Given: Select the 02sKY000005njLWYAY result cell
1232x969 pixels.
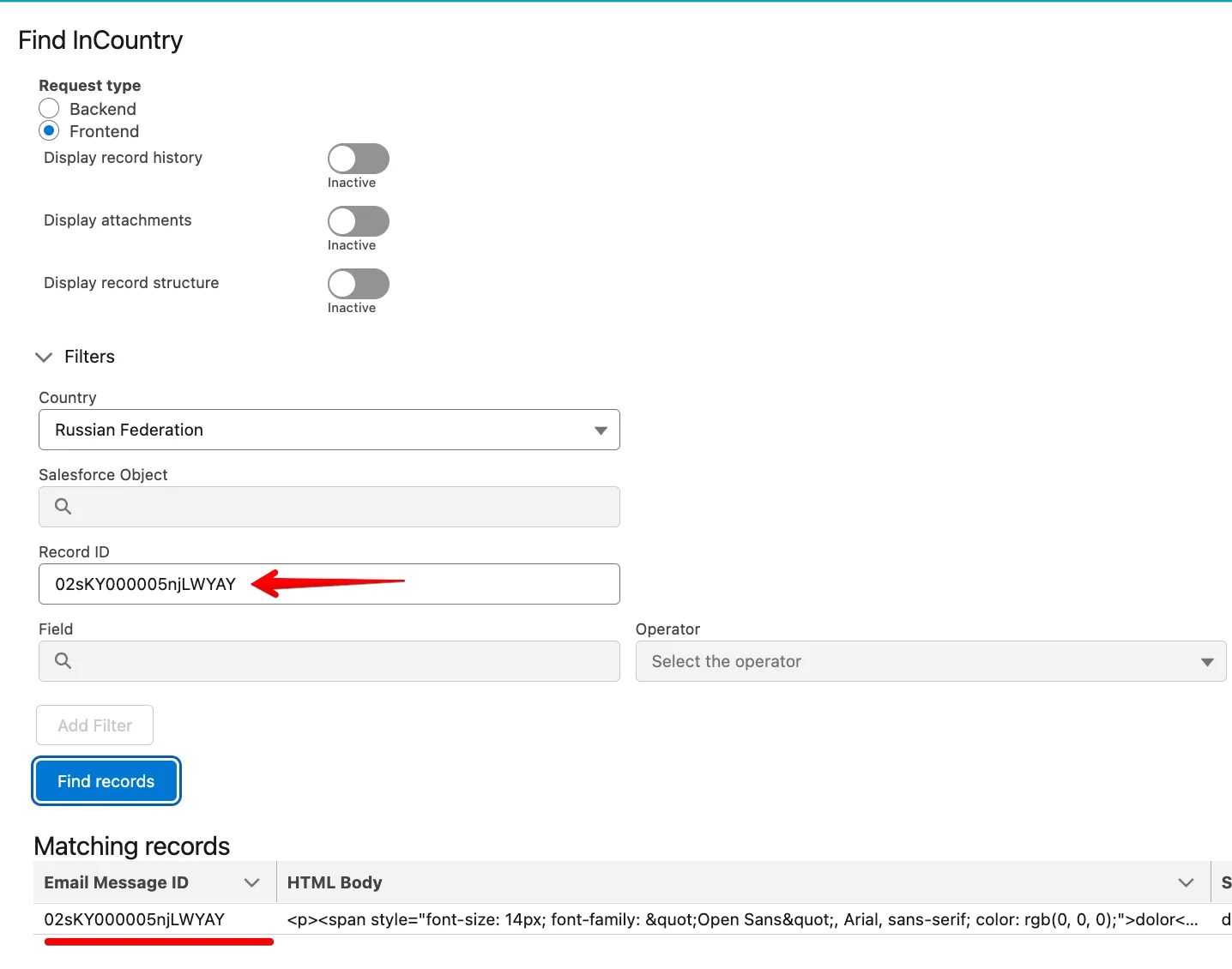Looking at the screenshot, I should (135, 919).
